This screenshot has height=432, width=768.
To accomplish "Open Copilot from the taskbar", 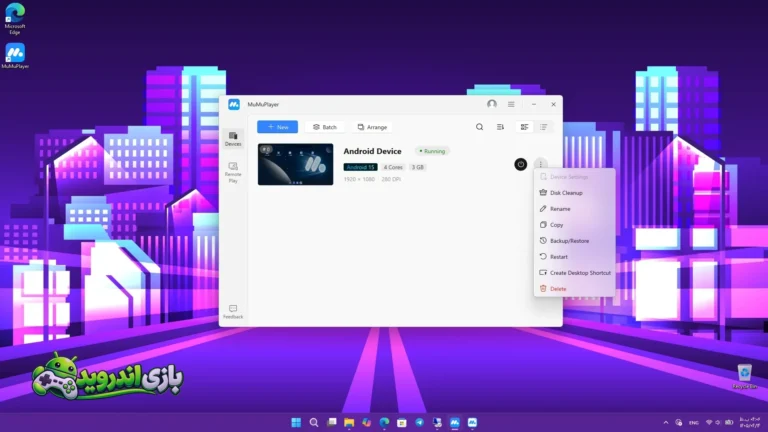I will pos(366,422).
